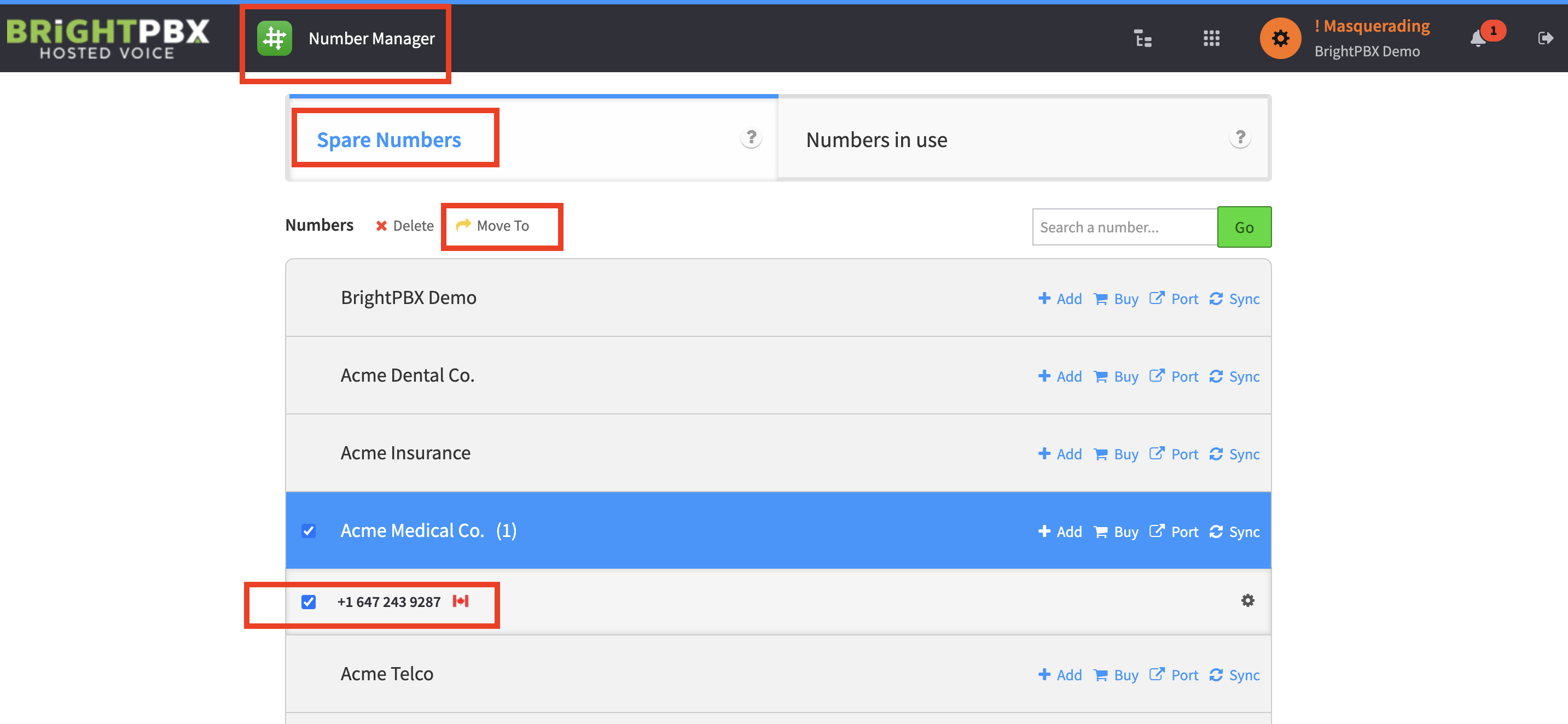
Task: Port a number to Acme Medical Co.
Action: 1174,532
